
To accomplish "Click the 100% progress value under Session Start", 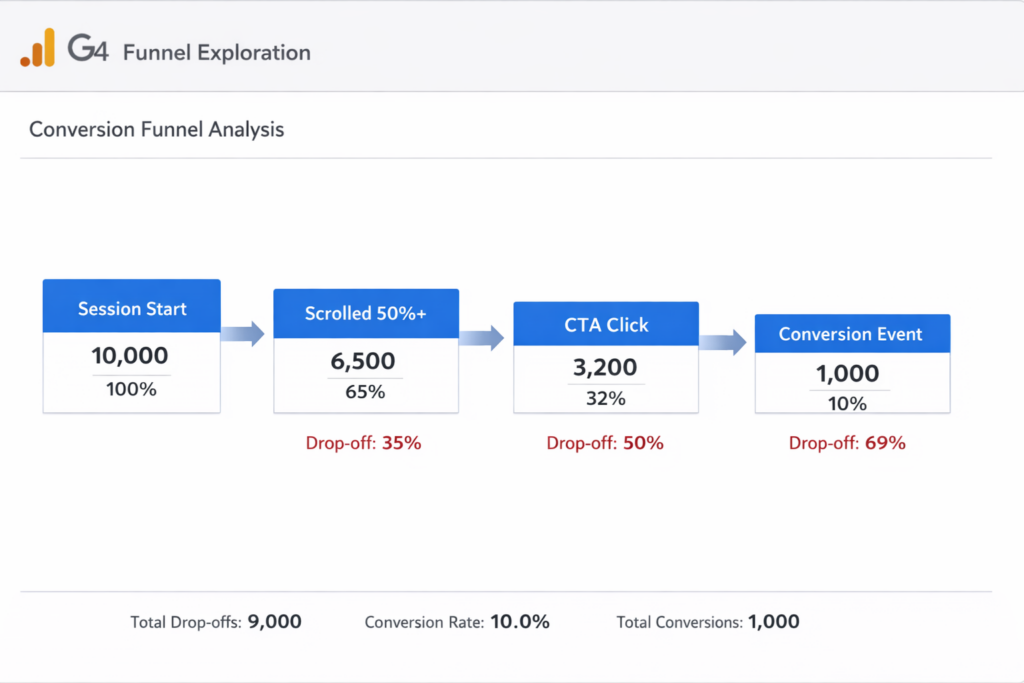I will pos(131,389).
